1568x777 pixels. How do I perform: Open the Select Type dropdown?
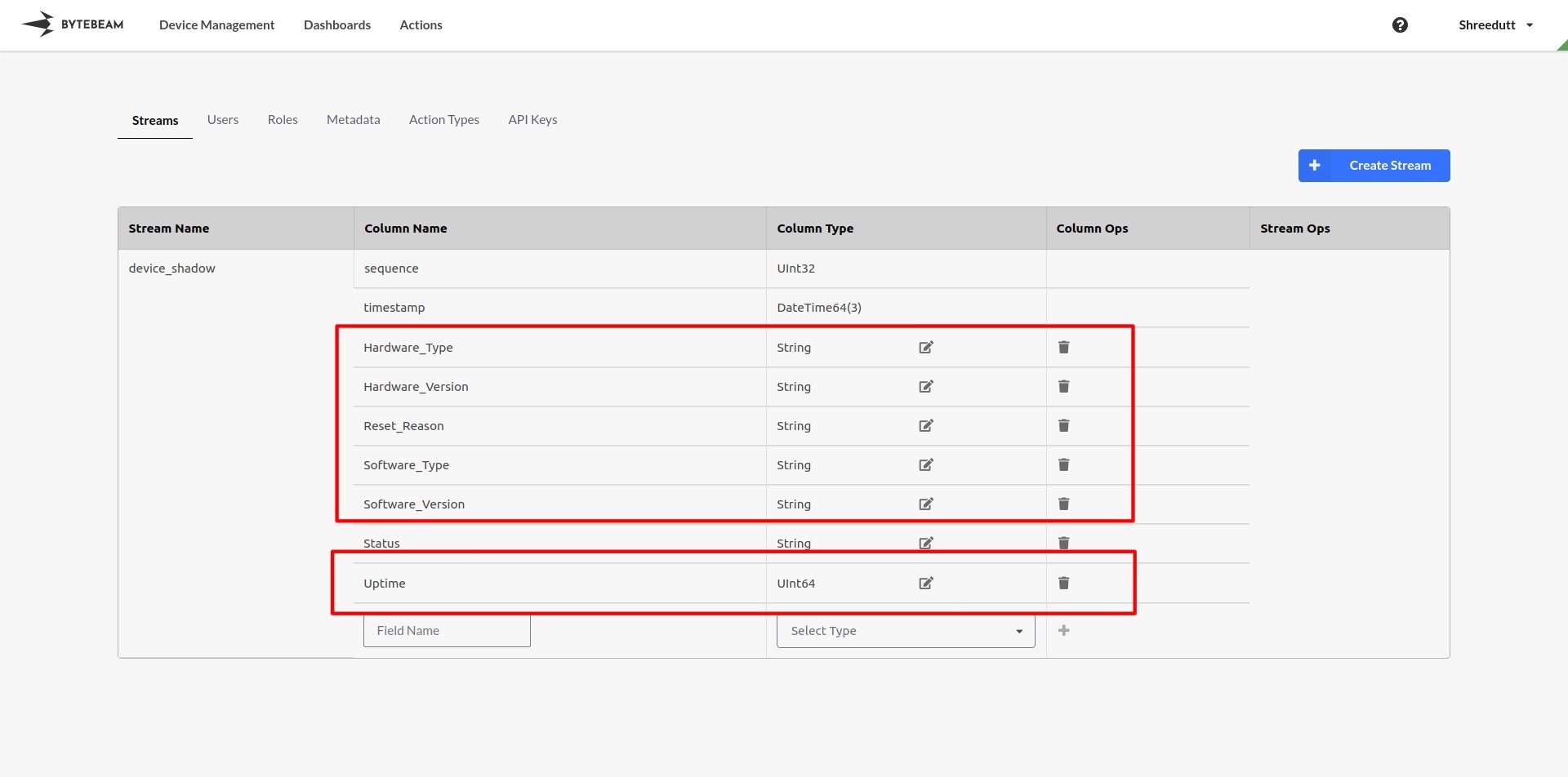905,631
